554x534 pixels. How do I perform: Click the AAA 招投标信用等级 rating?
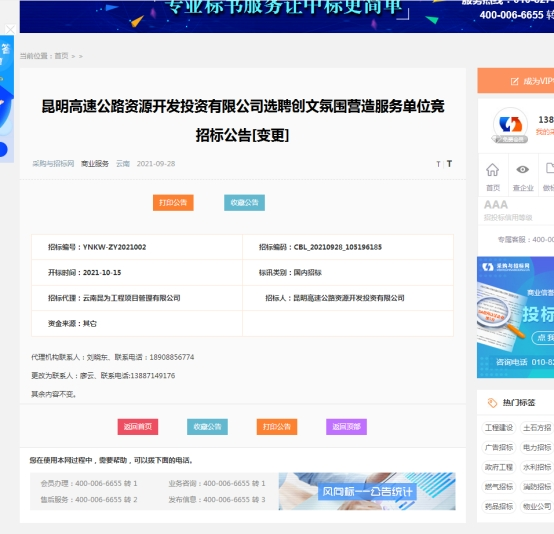[508, 210]
